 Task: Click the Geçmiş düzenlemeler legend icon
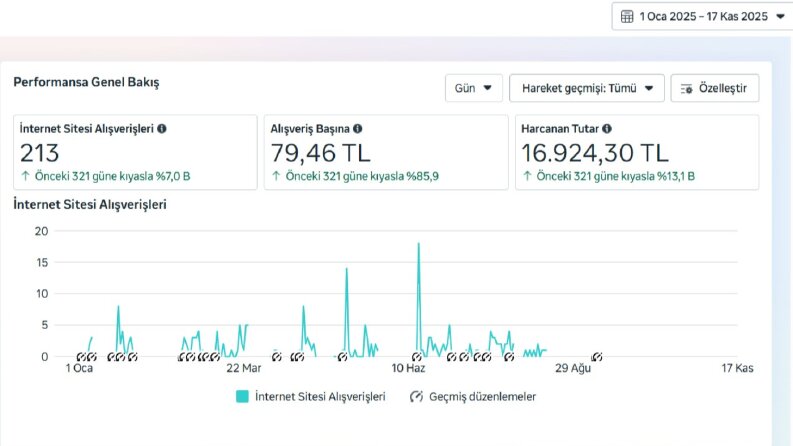(x=416, y=396)
